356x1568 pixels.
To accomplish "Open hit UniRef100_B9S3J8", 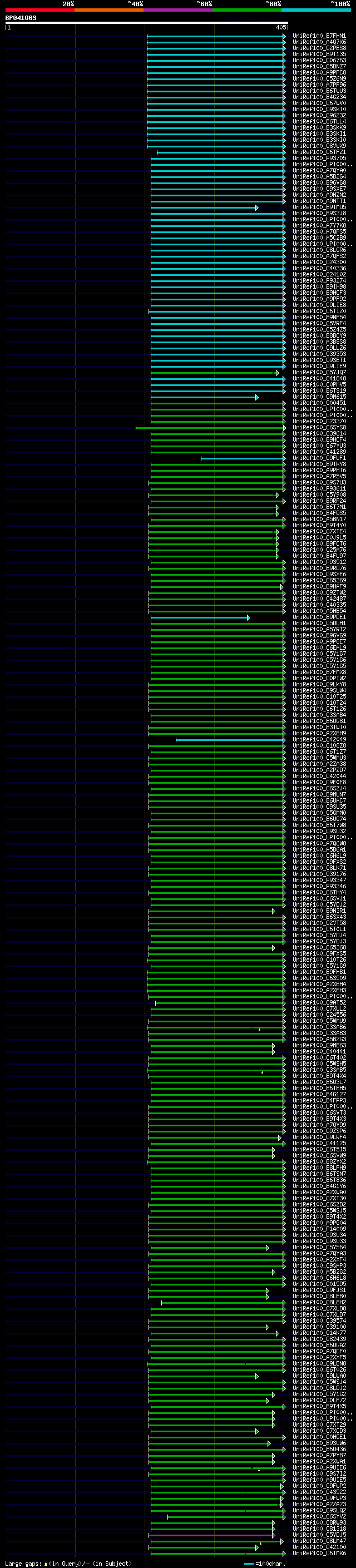I will 319,213.
